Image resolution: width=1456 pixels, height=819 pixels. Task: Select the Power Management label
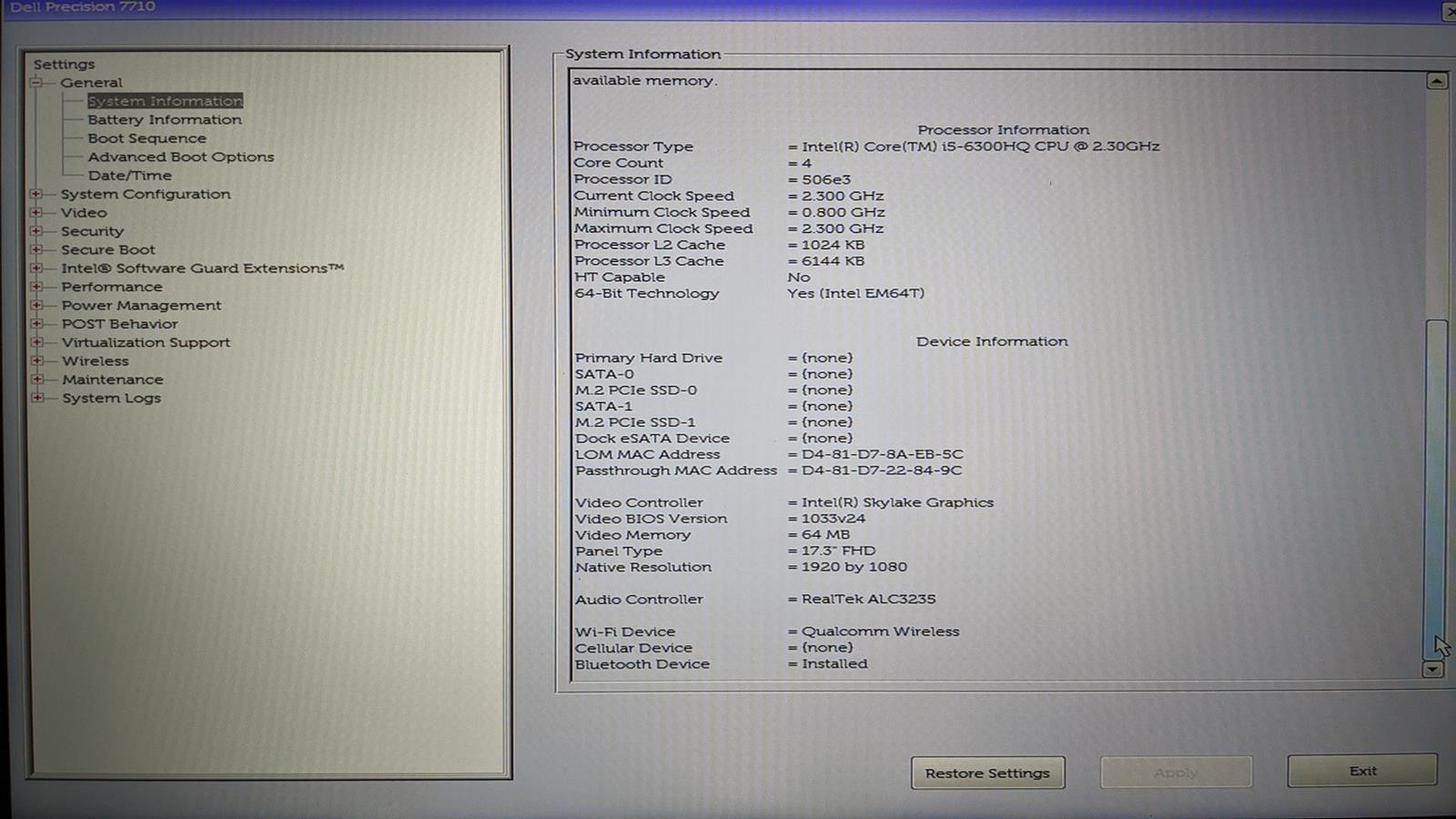pyautogui.click(x=141, y=305)
